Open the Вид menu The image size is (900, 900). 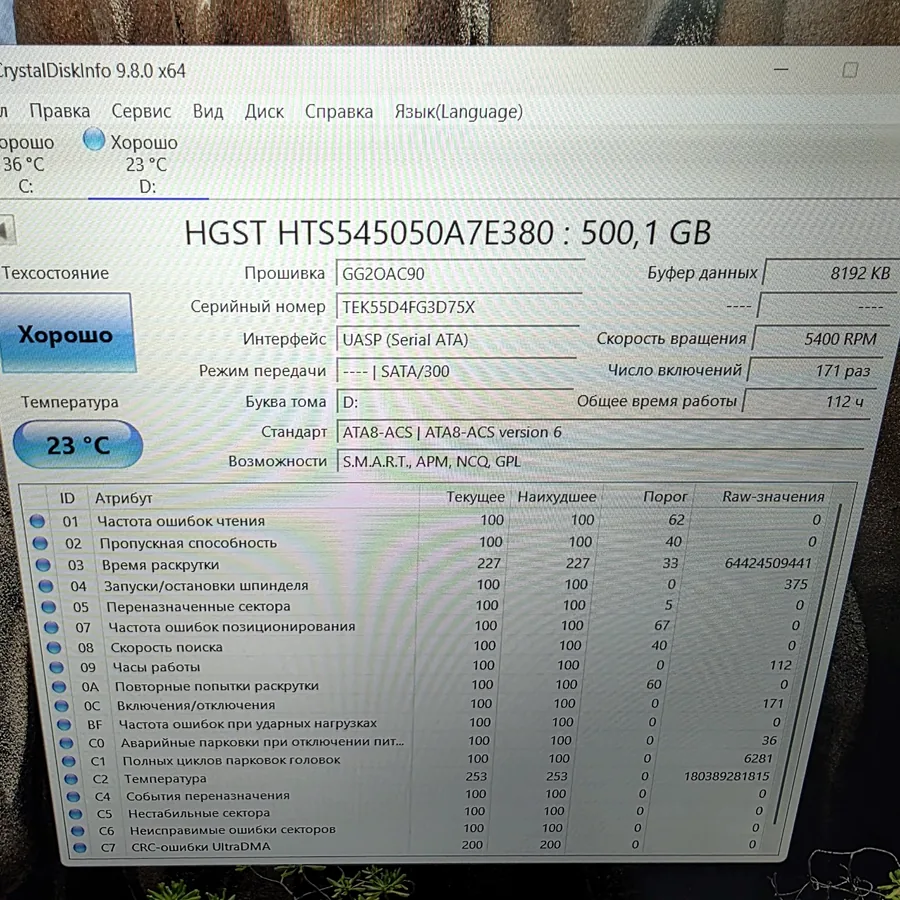[208, 111]
